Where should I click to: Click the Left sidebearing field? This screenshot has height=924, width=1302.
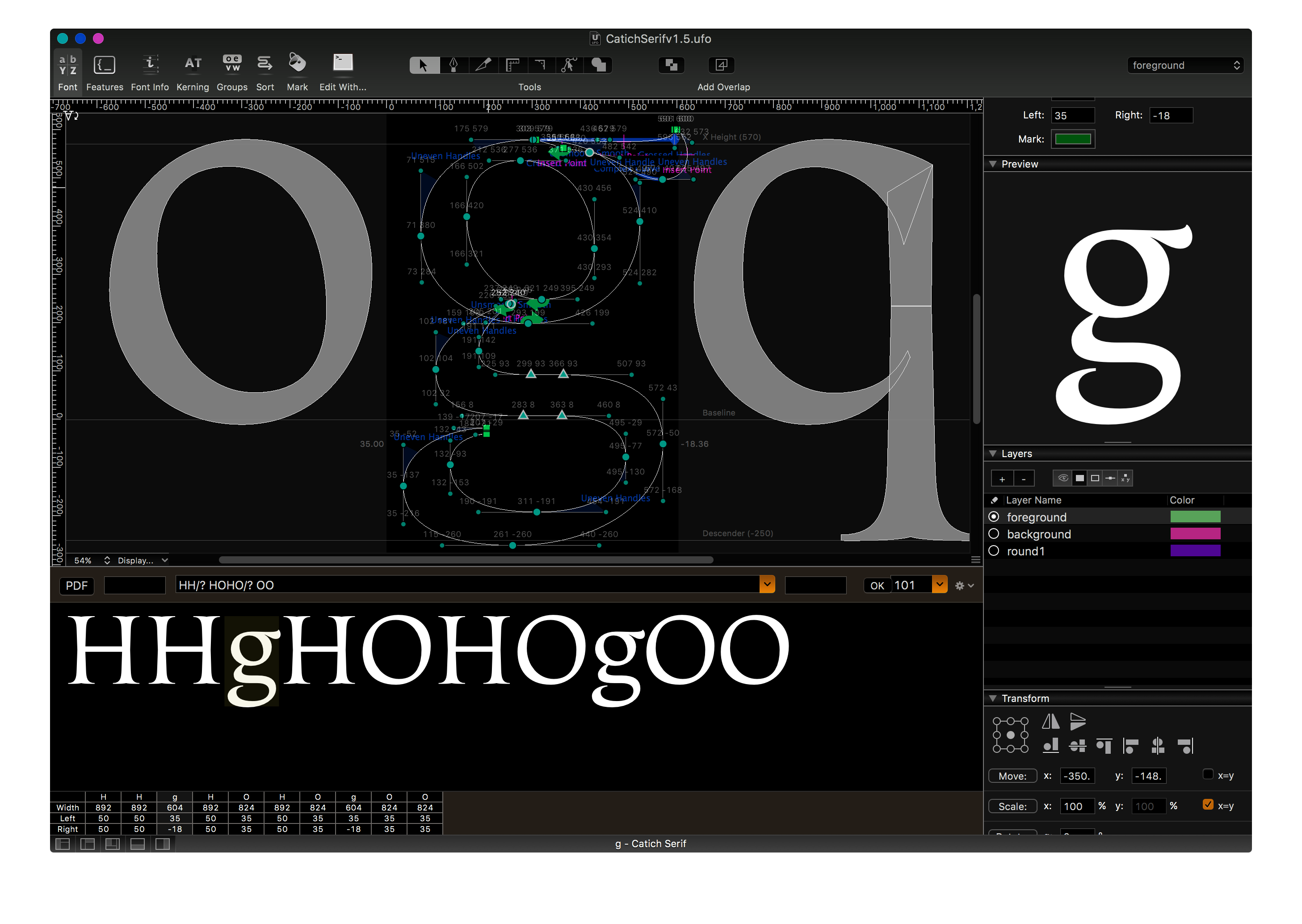coord(1073,115)
